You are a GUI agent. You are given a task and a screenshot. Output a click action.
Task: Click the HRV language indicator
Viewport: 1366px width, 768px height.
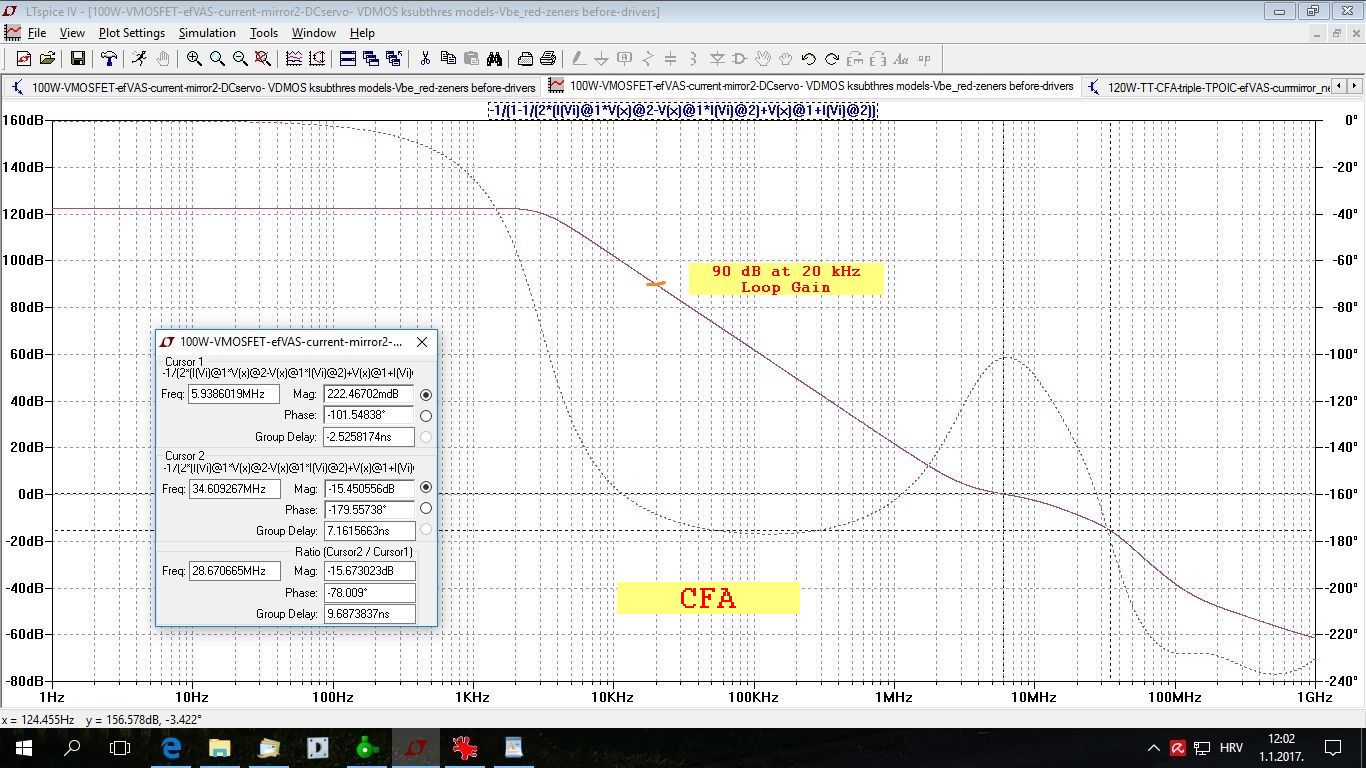(x=1231, y=748)
